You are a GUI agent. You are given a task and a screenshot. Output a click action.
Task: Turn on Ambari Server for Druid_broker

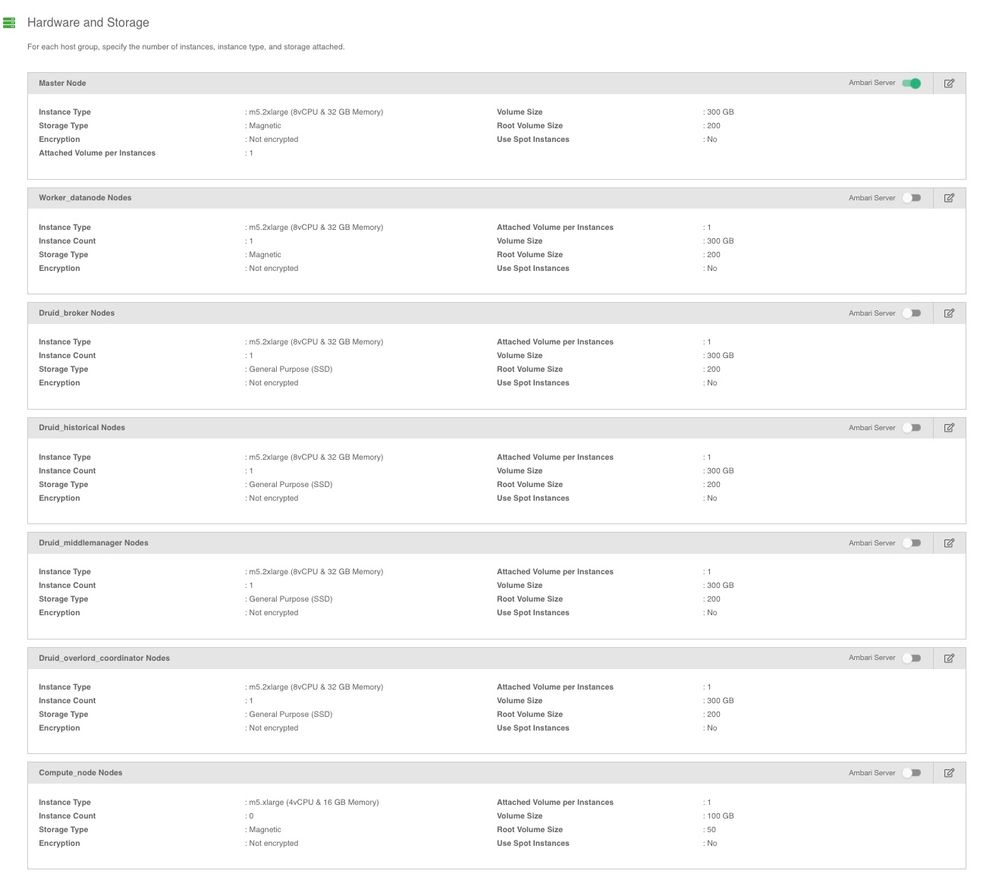tap(911, 313)
